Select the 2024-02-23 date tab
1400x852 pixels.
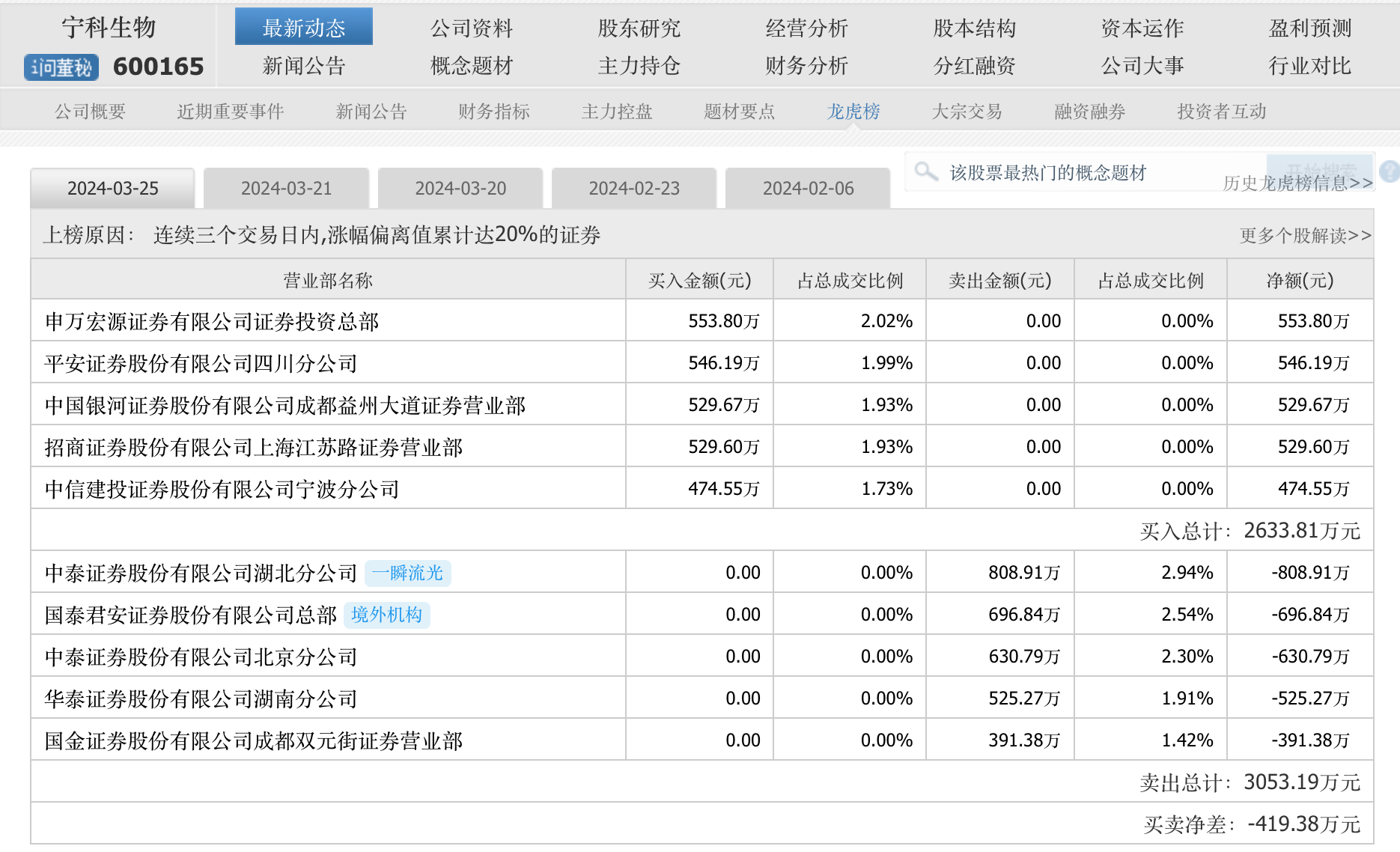click(x=634, y=189)
